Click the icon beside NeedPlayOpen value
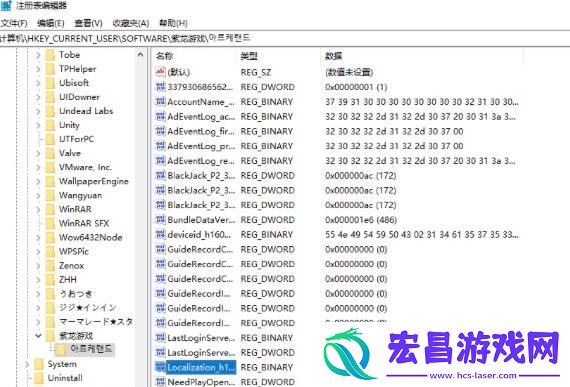The image size is (570, 387). click(160, 382)
